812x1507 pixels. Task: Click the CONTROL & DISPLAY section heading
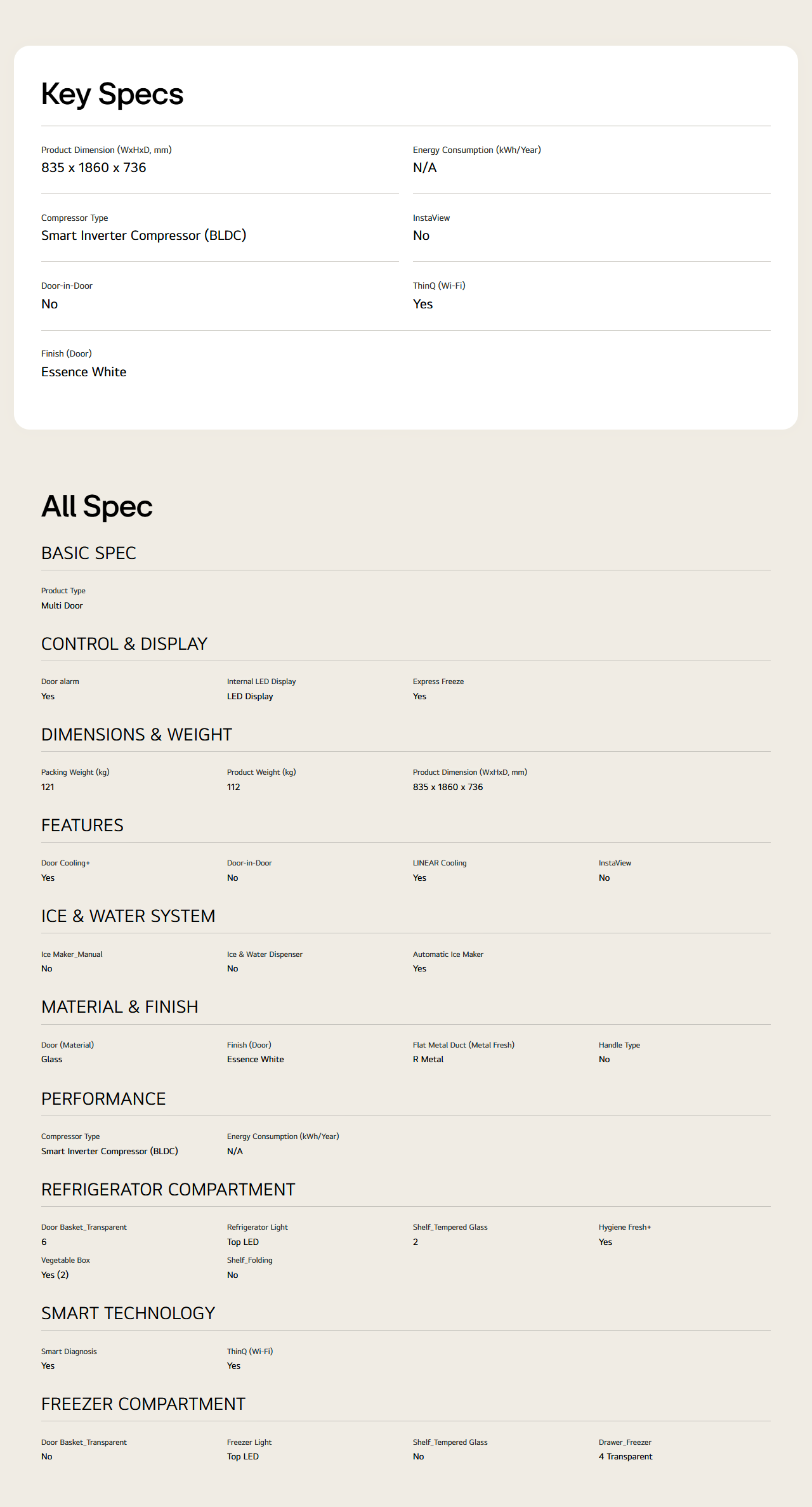point(124,644)
